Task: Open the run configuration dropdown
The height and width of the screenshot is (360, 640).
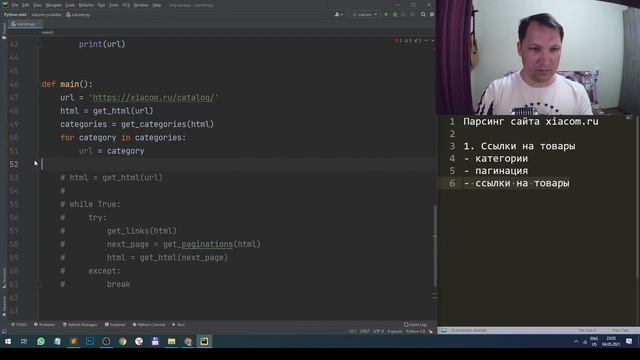Action: (x=364, y=14)
